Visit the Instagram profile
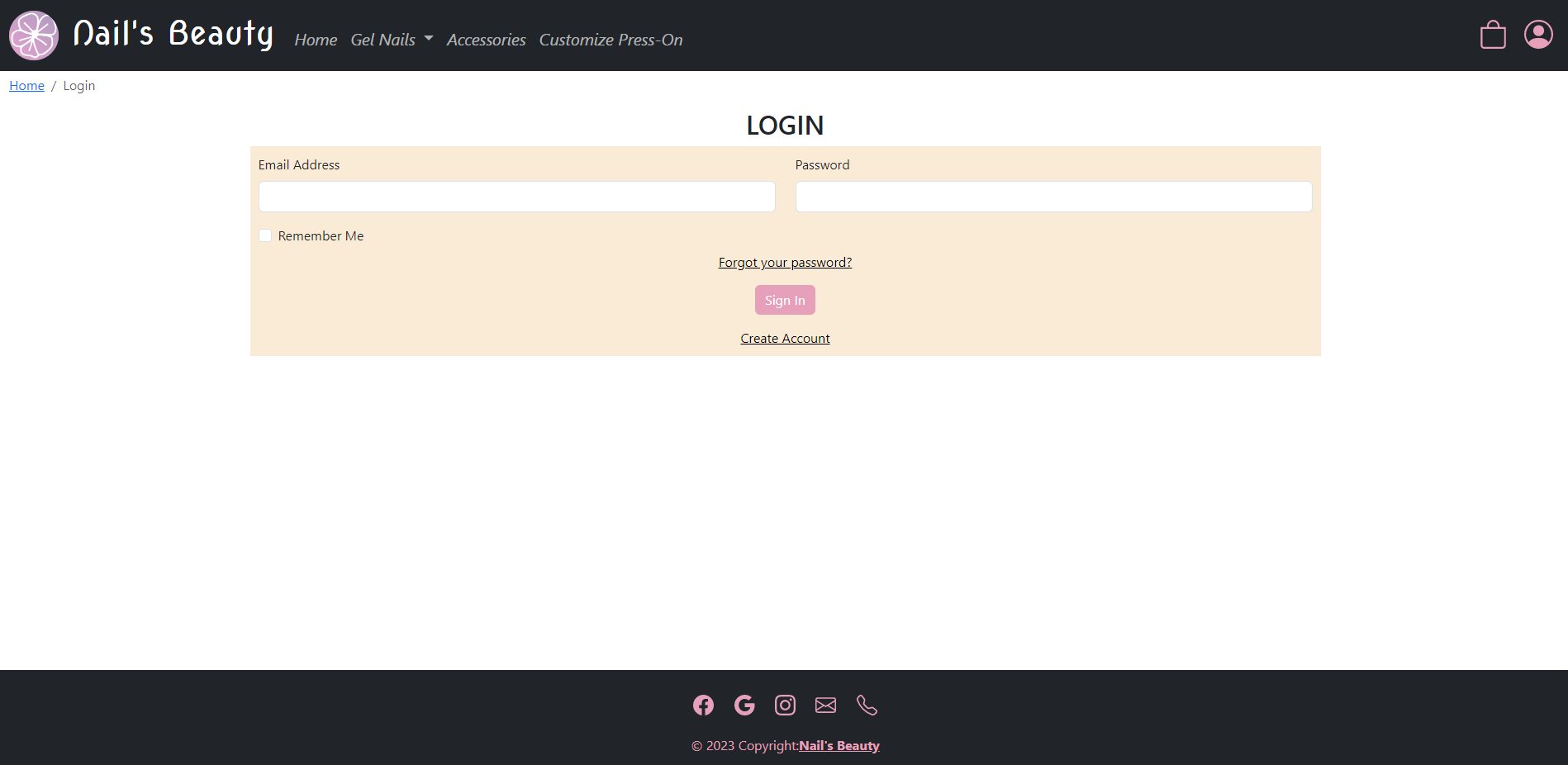The width and height of the screenshot is (1568, 765). [x=785, y=705]
